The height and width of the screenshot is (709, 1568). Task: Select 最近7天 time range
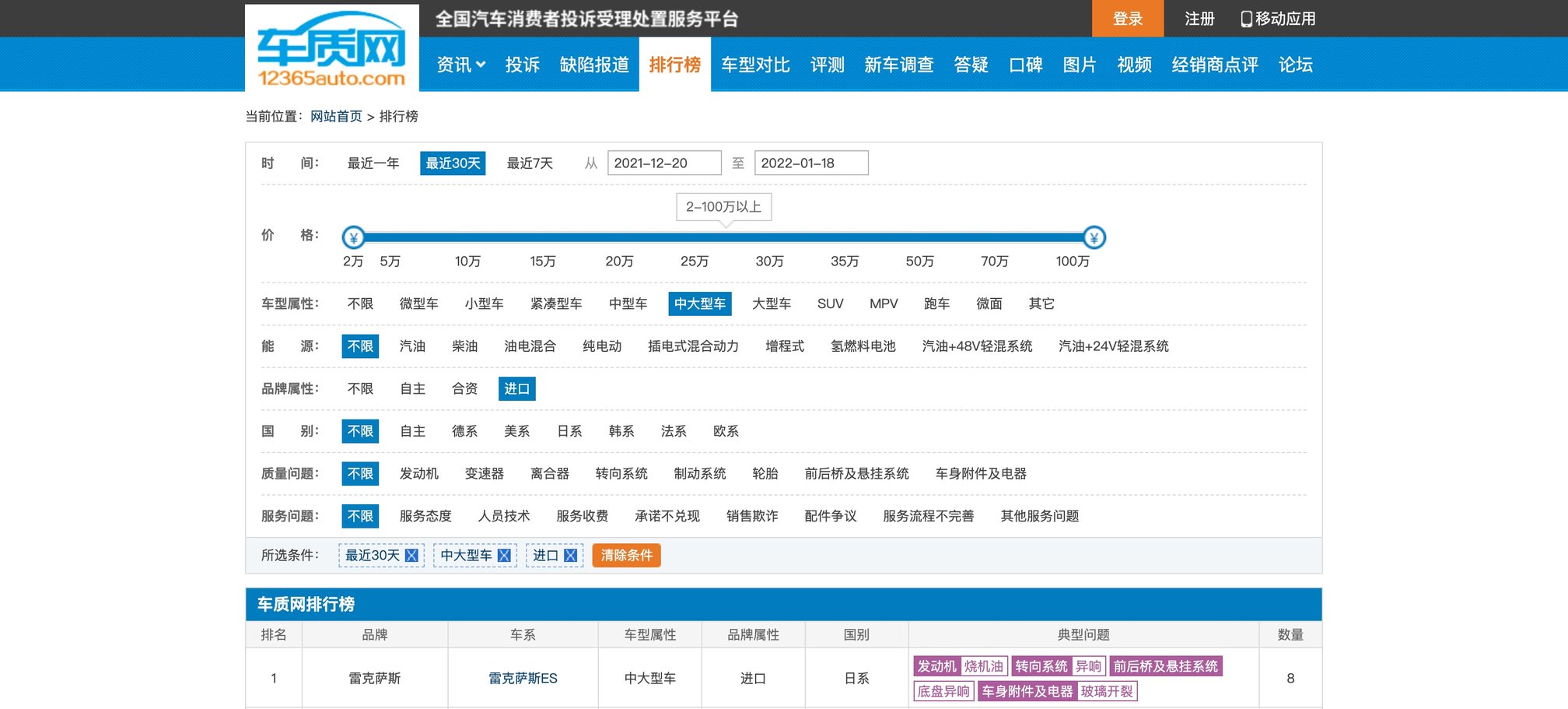530,163
